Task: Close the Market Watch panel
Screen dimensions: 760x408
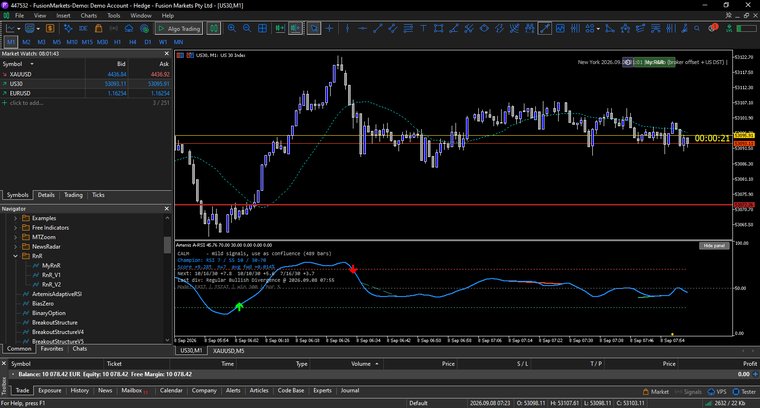Action: click(167, 54)
